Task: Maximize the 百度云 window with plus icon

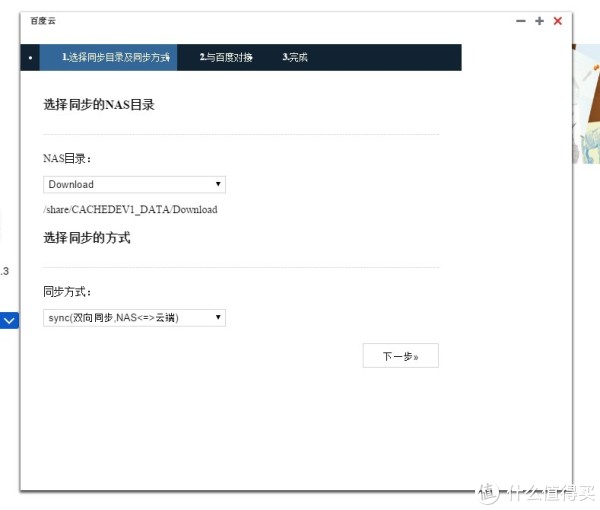Action: (539, 21)
